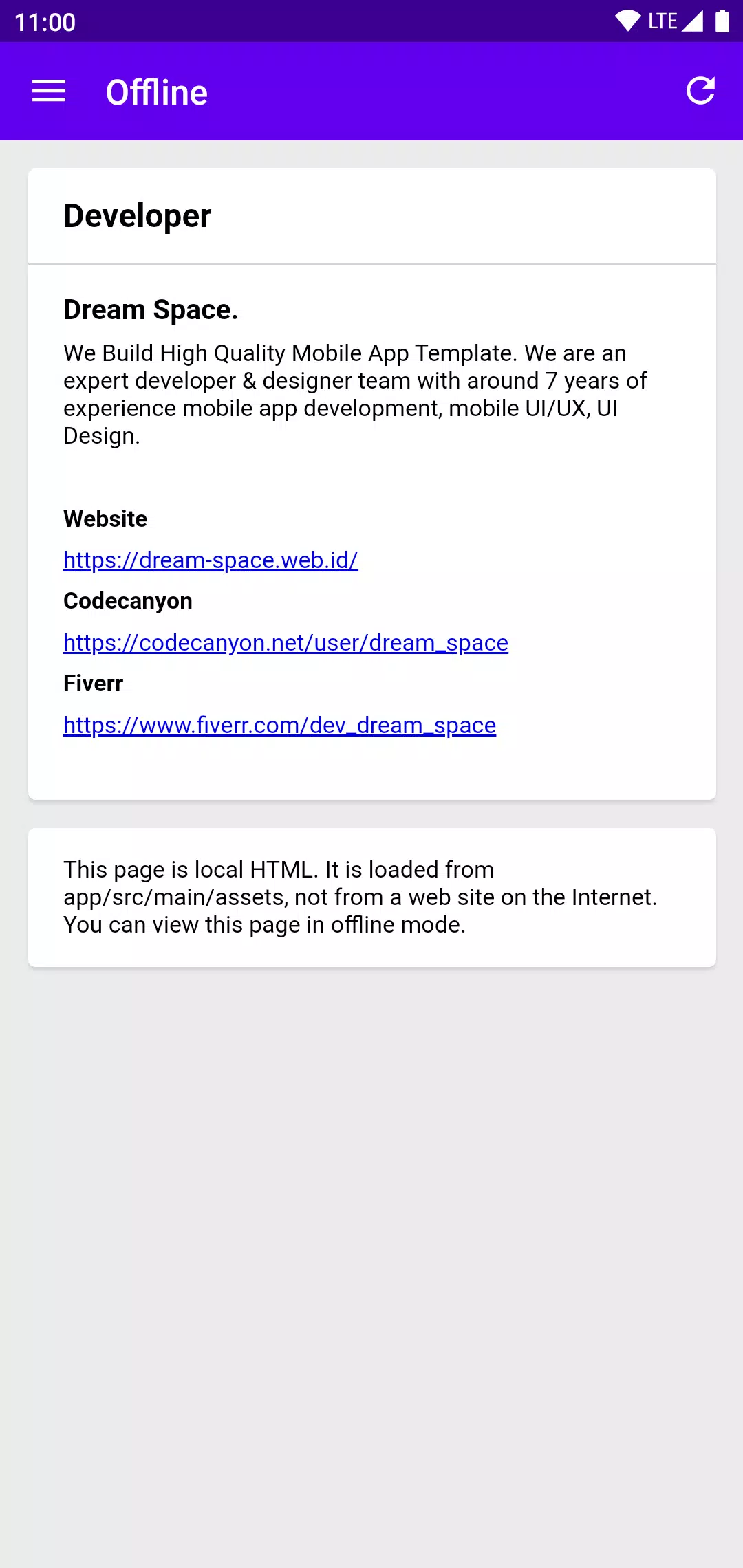Viewport: 743px width, 1568px height.
Task: Tap the purple app bar background
Action: point(447,91)
